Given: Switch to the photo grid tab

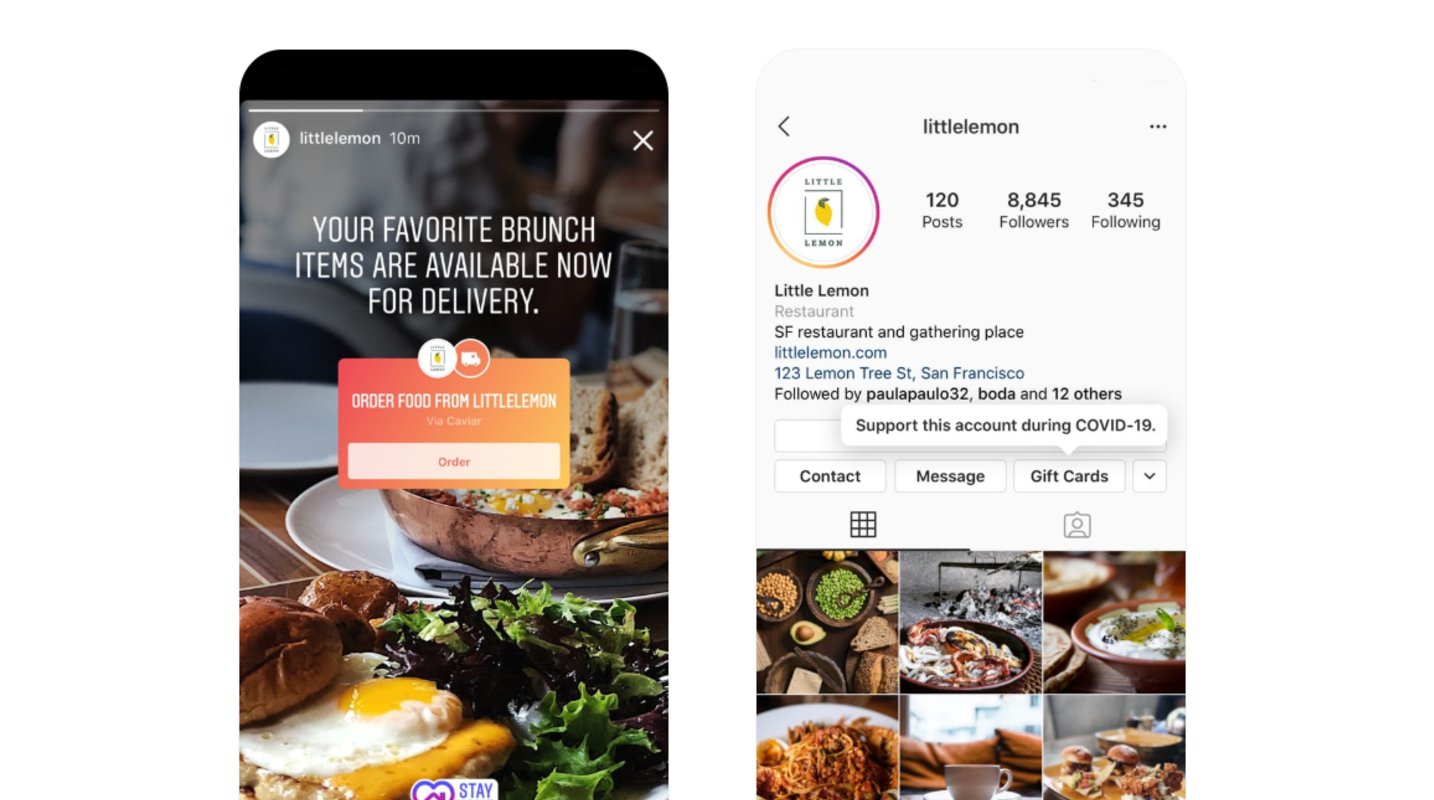Looking at the screenshot, I should point(863,524).
